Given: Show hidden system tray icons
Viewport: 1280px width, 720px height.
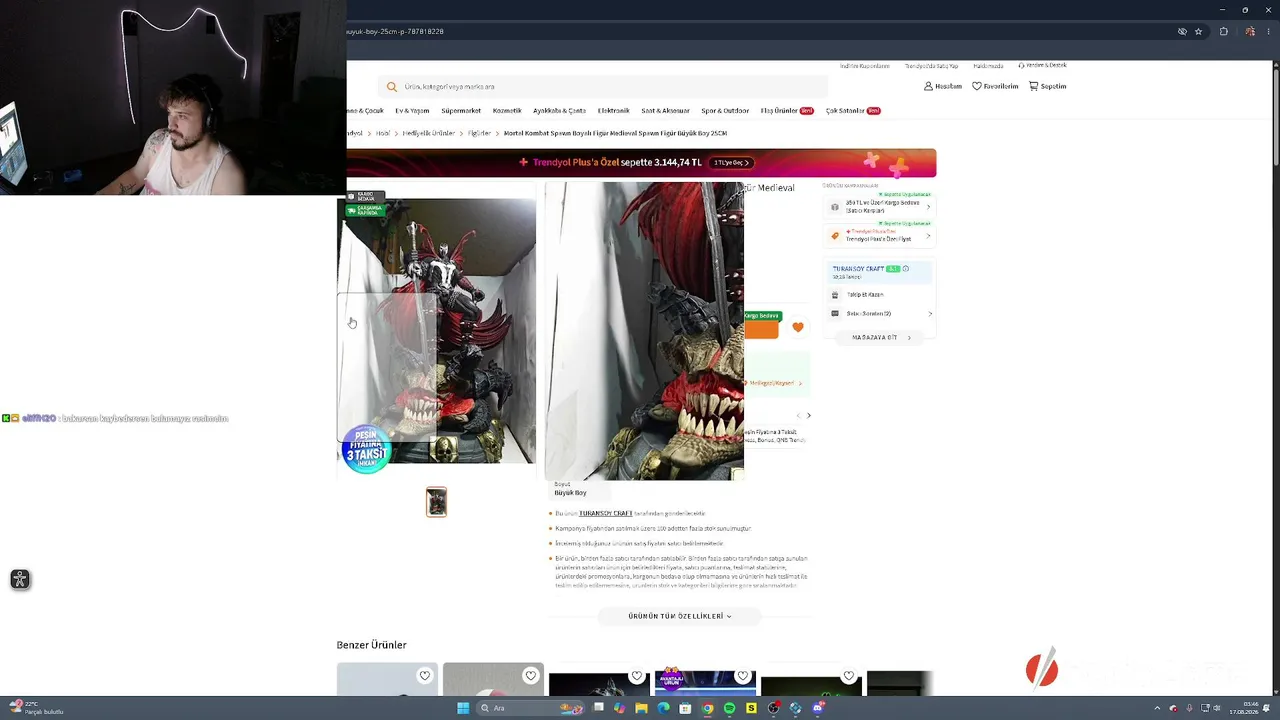Looking at the screenshot, I should point(1158,708).
